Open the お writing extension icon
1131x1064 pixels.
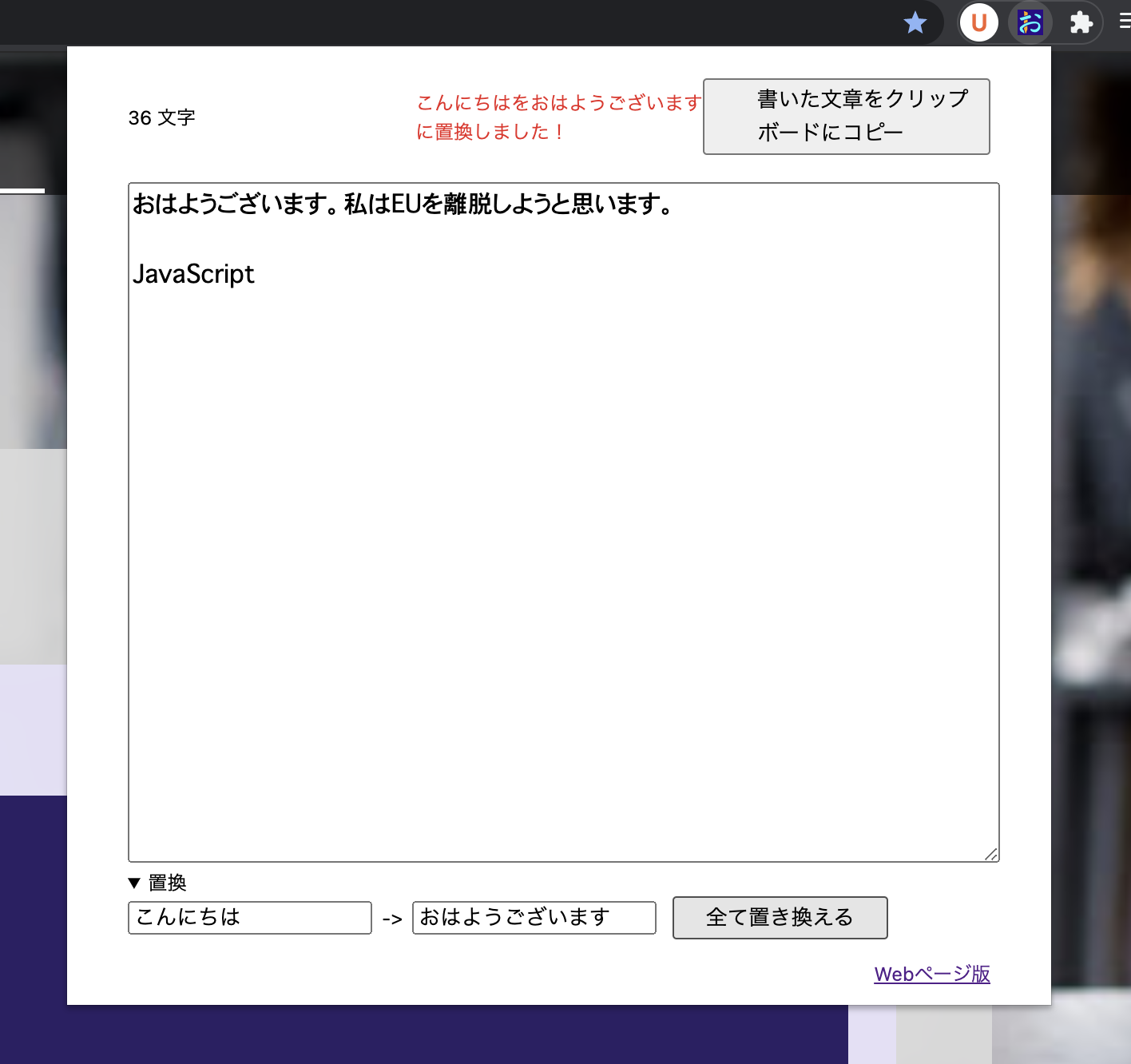tap(1030, 22)
